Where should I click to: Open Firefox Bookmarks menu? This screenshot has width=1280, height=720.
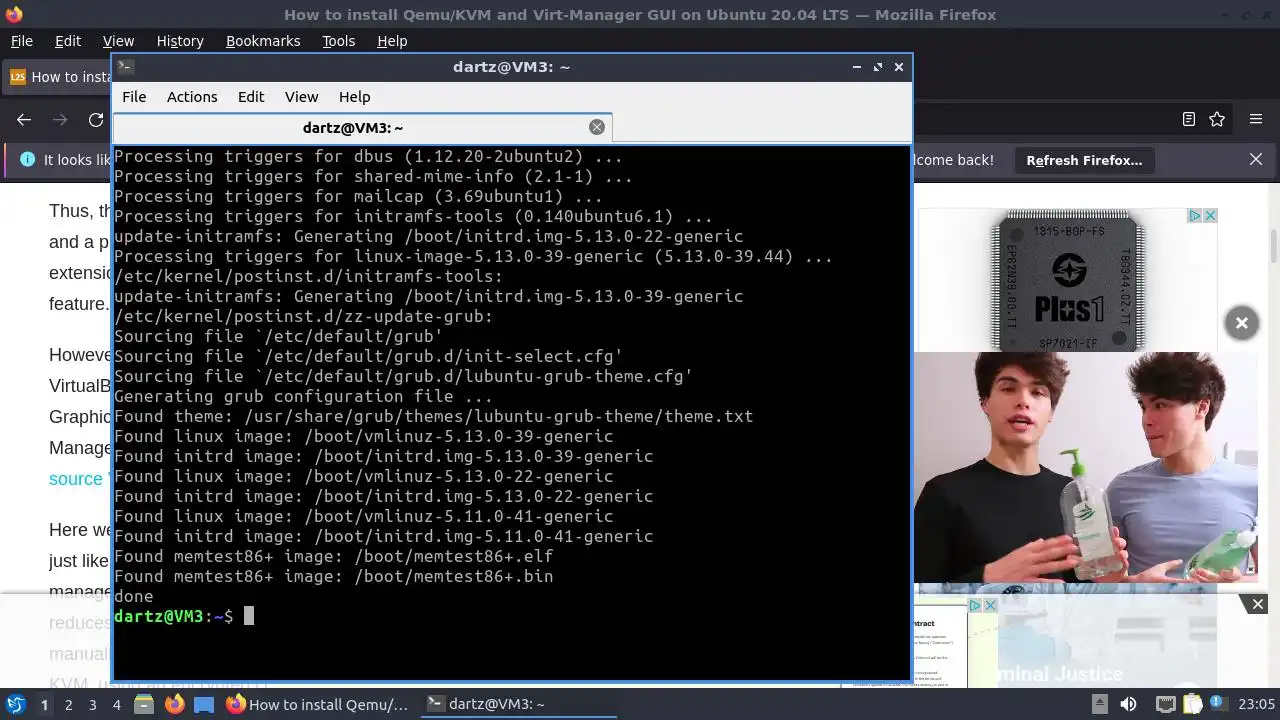[x=263, y=41]
